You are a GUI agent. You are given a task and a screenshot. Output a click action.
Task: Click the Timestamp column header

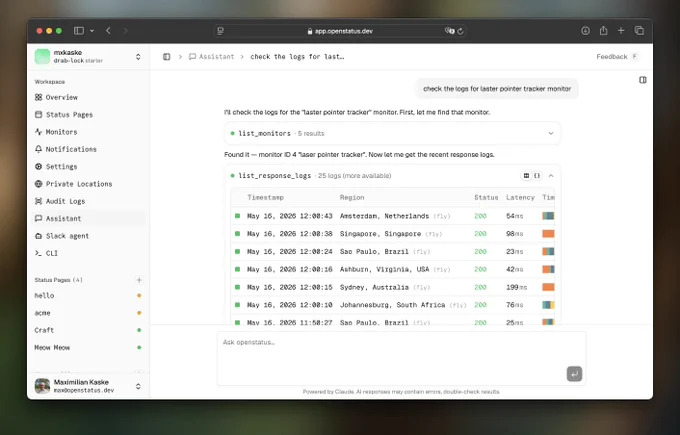265,197
